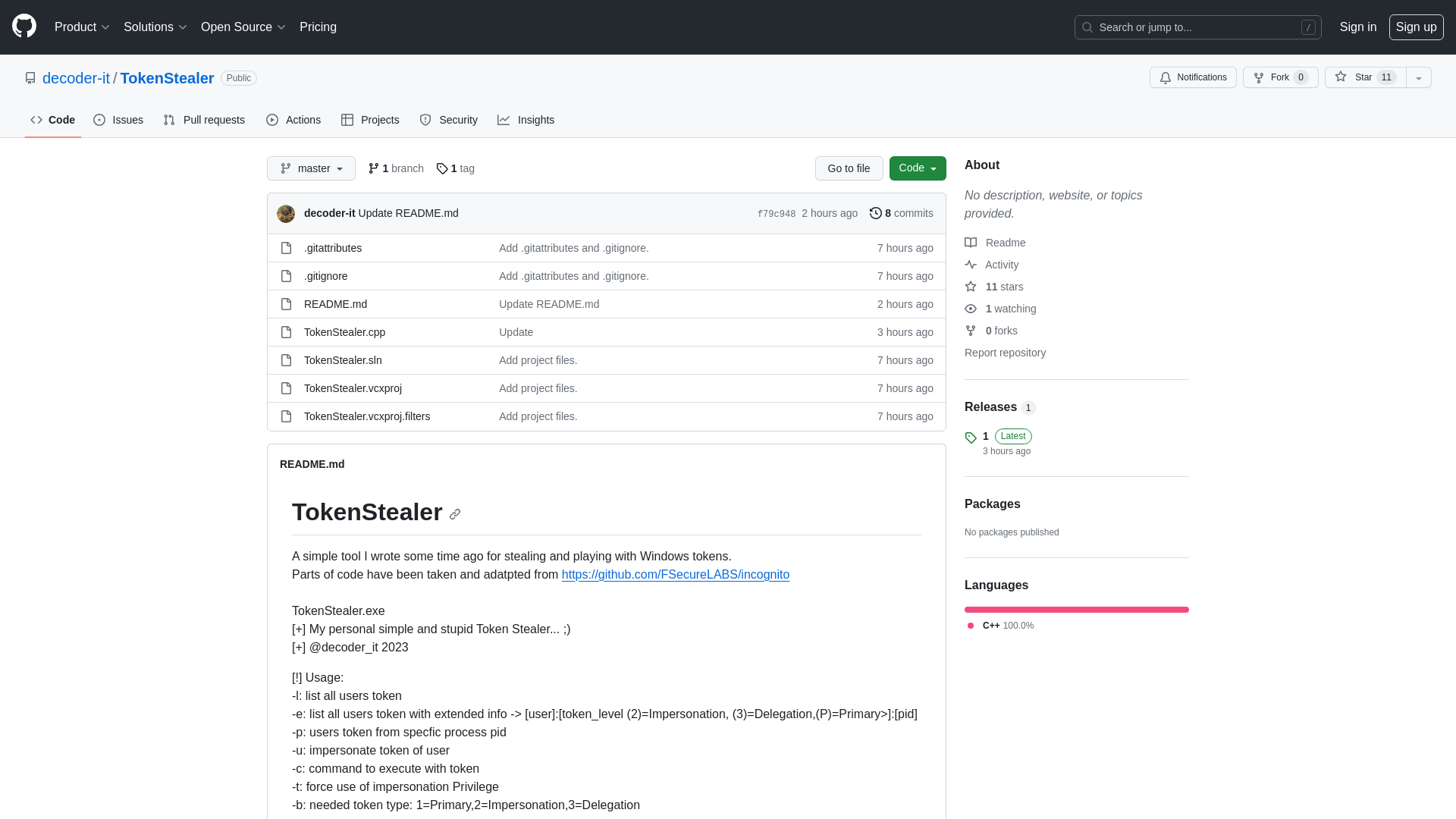Screen dimensions: 1456x819
Task: Open the TokenStealer.cpp file
Action: click(344, 332)
